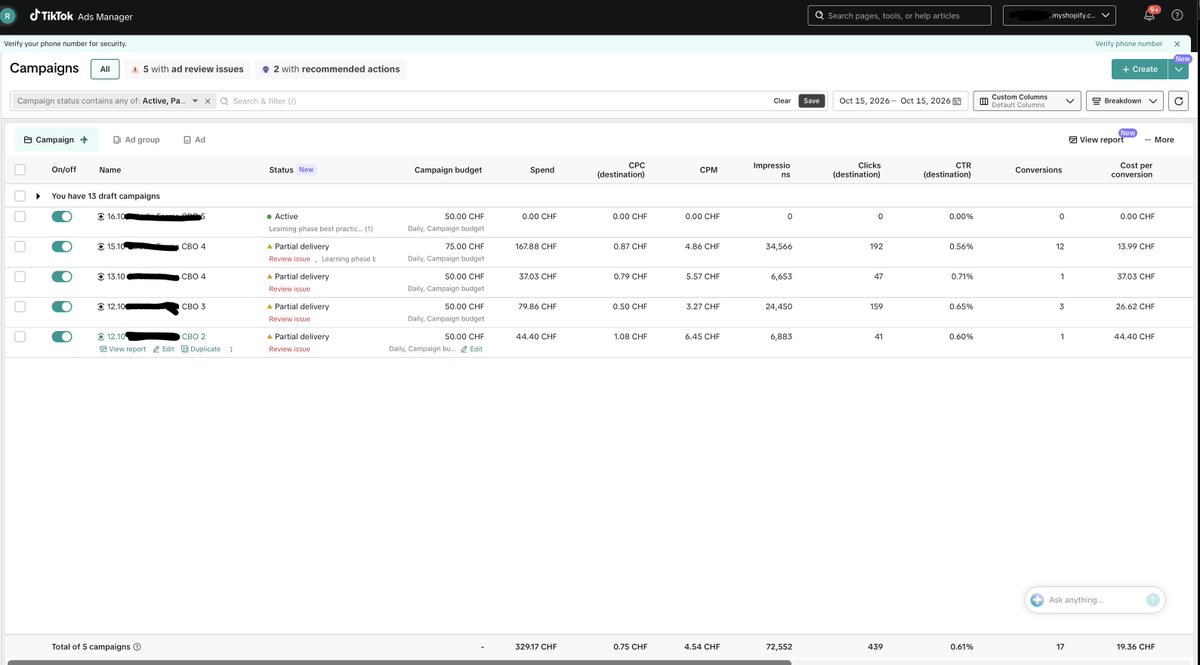Viewport: 1200px width, 665px height.
Task: Click the Save filter button
Action: click(x=811, y=101)
